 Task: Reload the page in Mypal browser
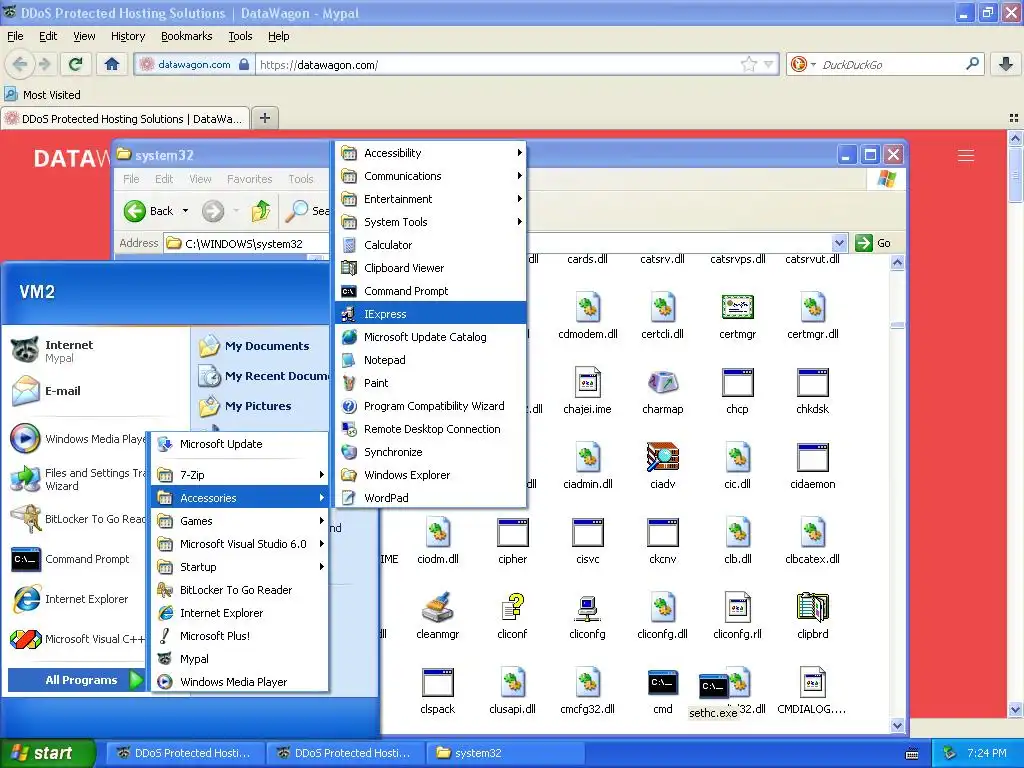(x=76, y=64)
